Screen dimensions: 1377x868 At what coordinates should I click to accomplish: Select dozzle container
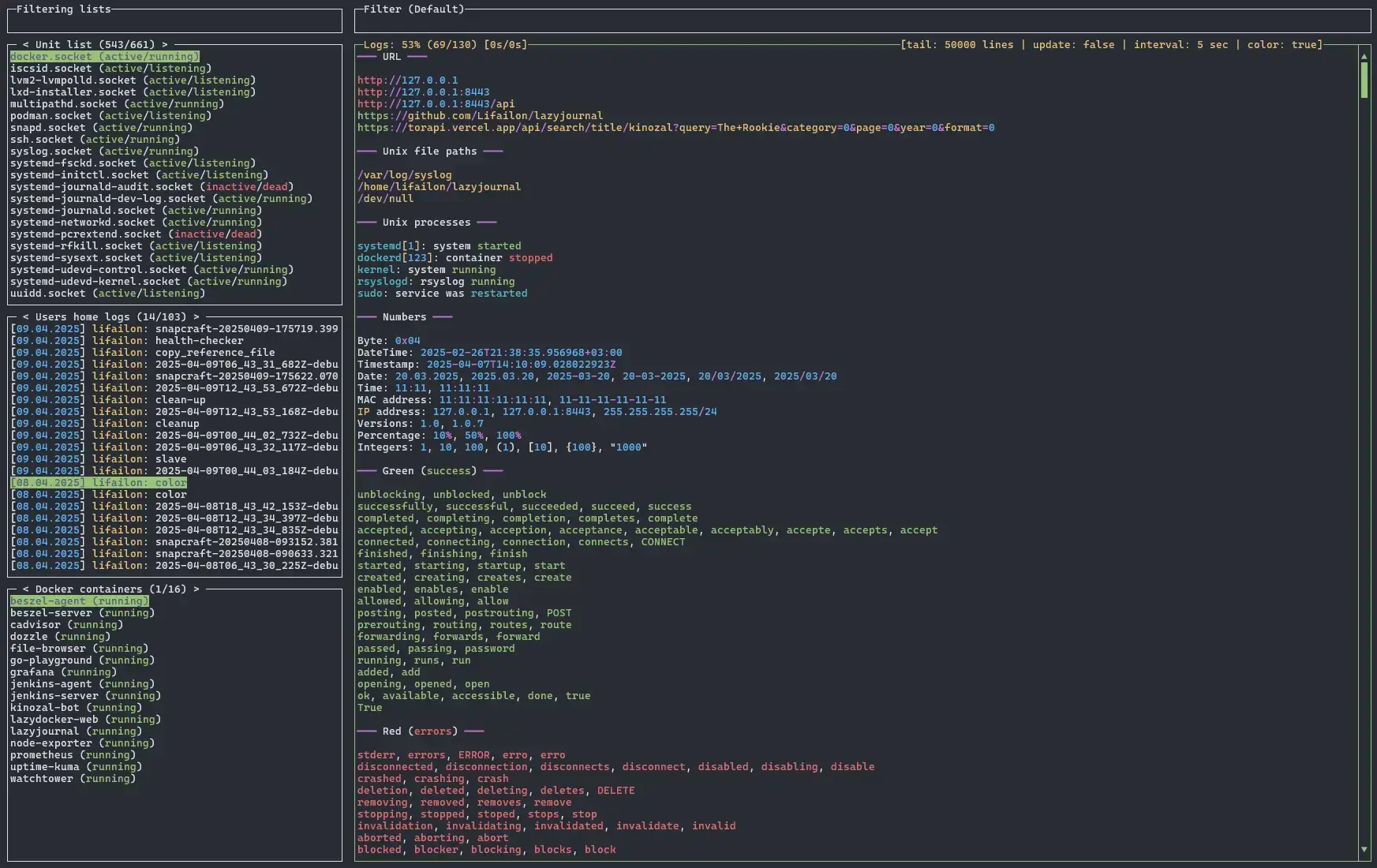pos(61,637)
